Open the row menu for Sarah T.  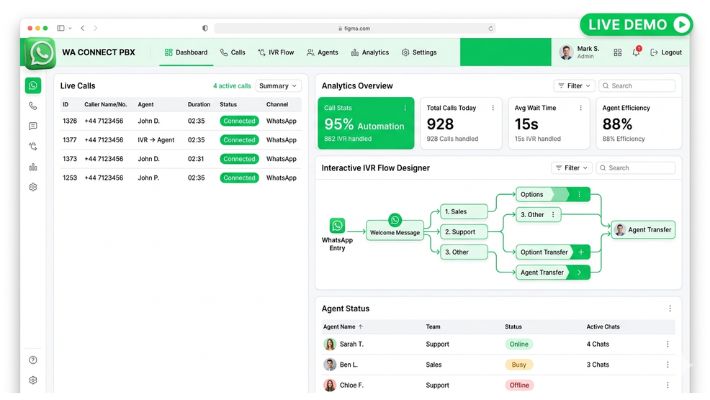pos(668,344)
